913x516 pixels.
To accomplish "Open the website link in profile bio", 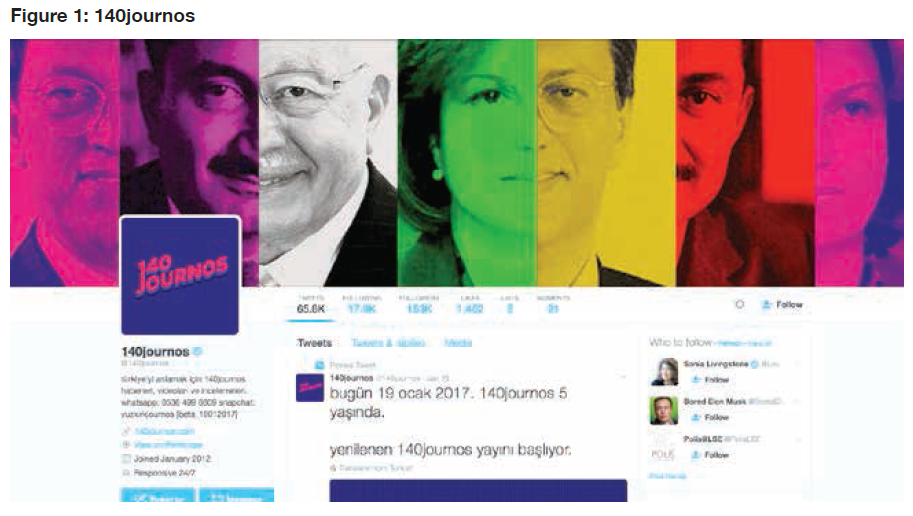I will 164,432.
